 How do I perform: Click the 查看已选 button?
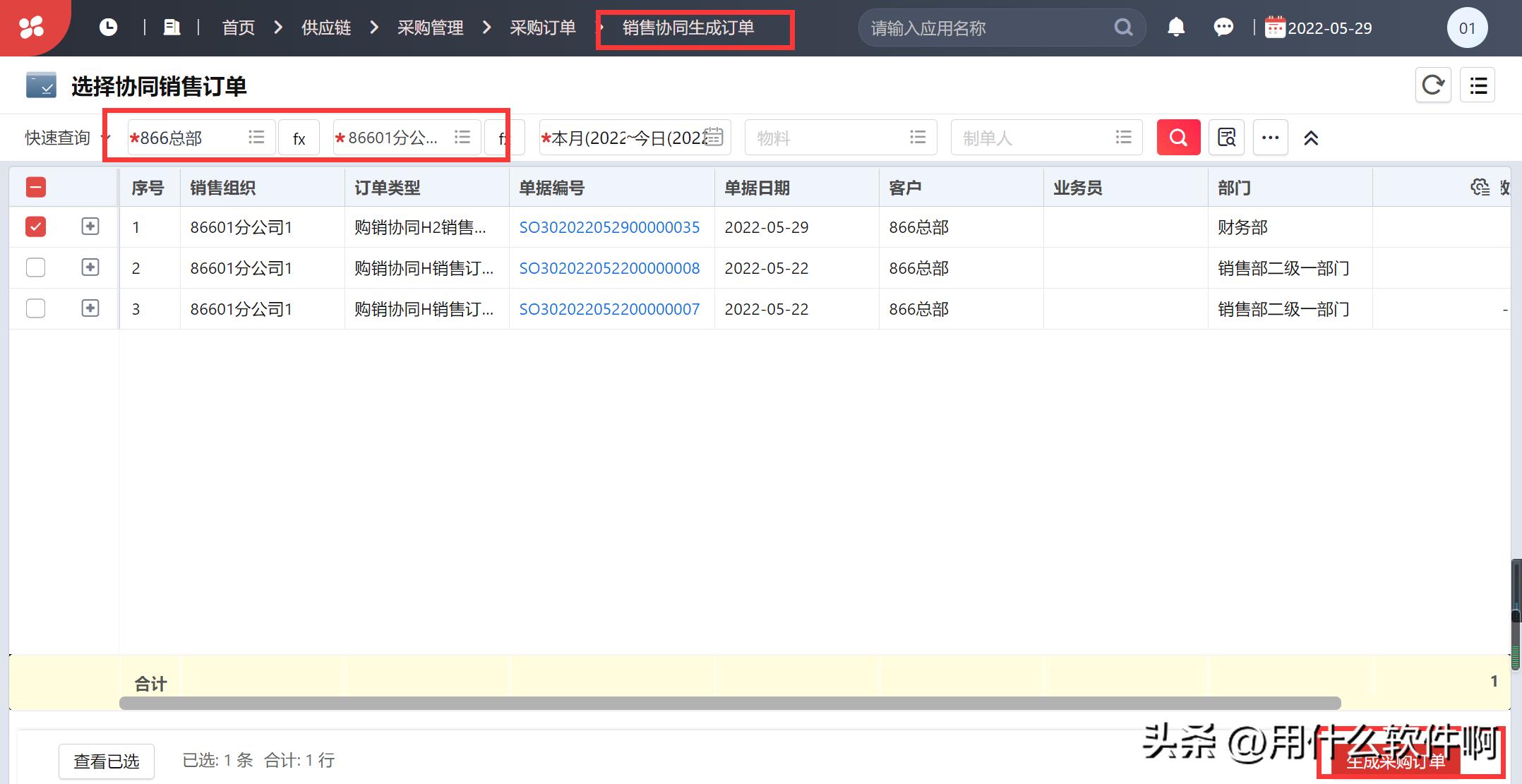(106, 761)
